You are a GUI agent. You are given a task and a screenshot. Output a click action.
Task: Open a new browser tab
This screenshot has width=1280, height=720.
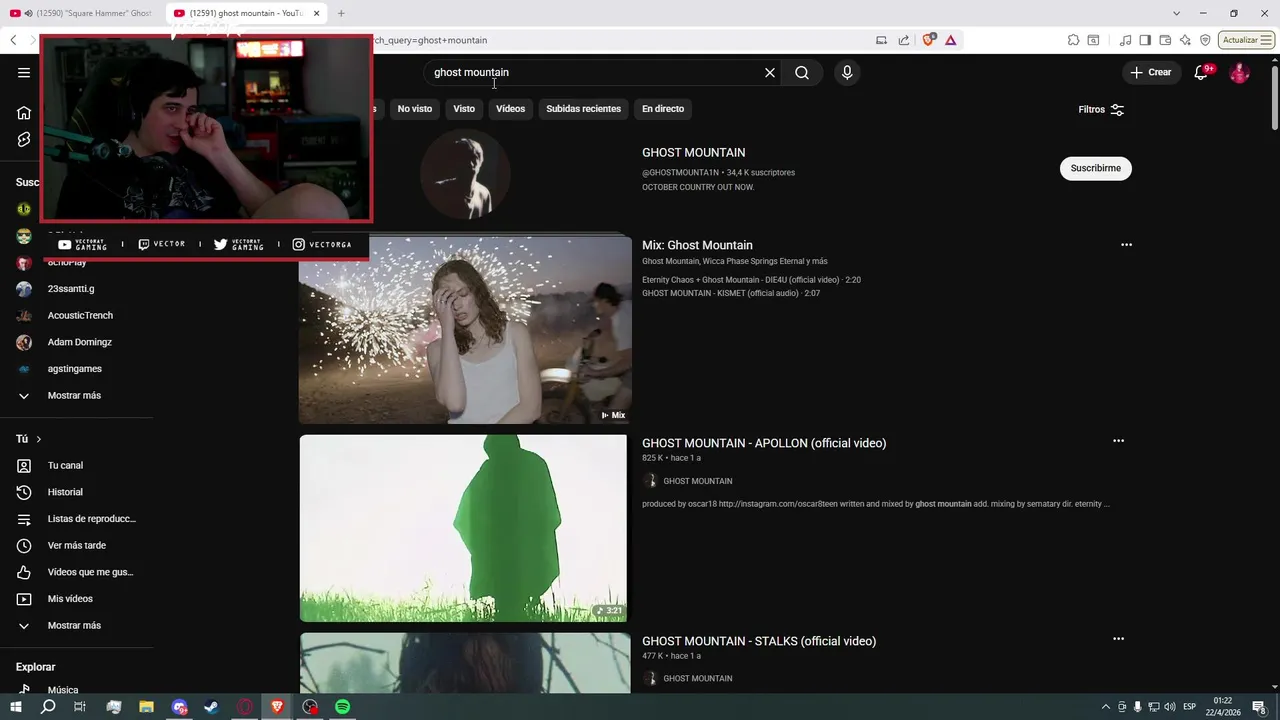[x=341, y=13]
